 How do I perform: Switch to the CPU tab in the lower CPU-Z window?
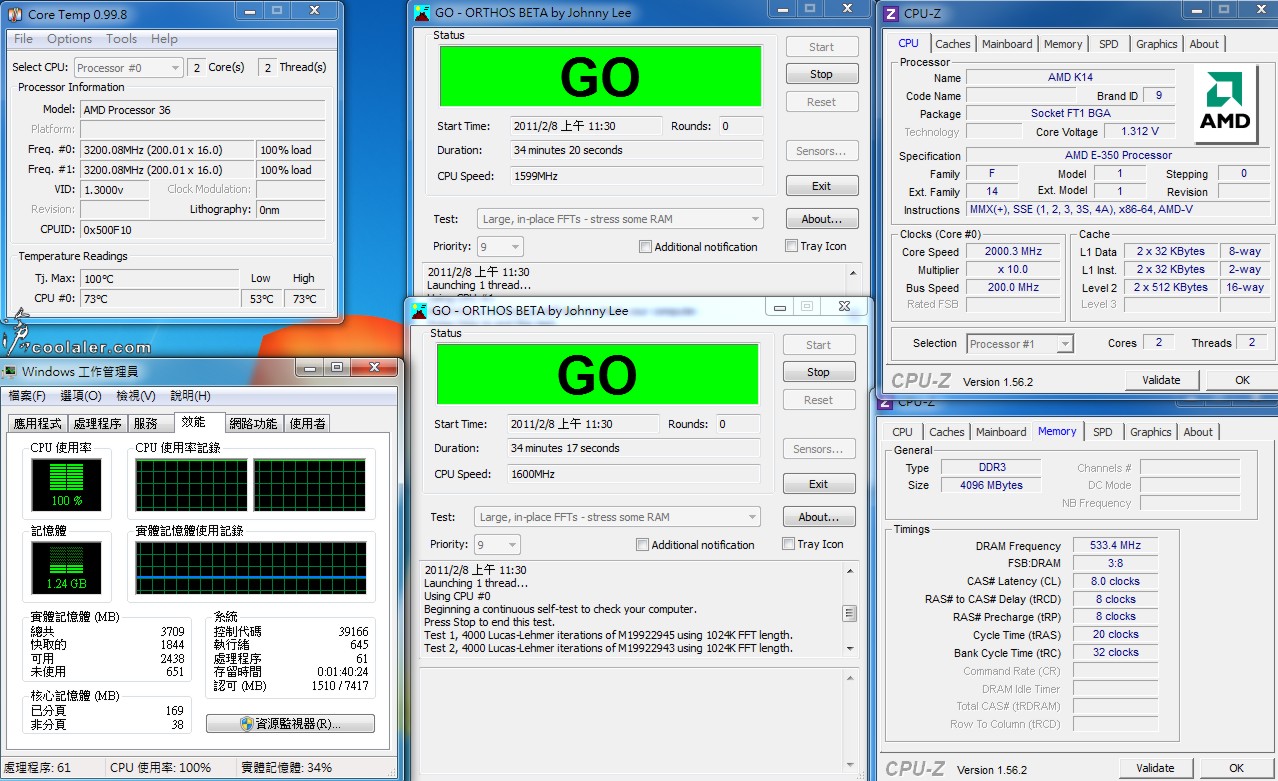(x=902, y=432)
